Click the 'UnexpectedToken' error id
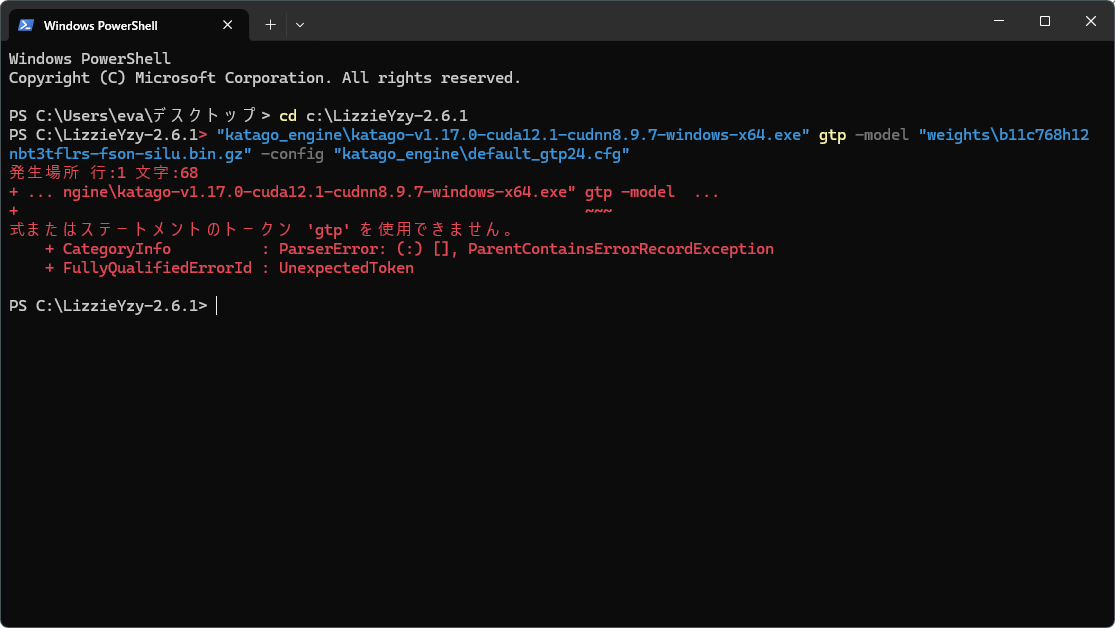This screenshot has width=1115, height=628. click(x=346, y=268)
